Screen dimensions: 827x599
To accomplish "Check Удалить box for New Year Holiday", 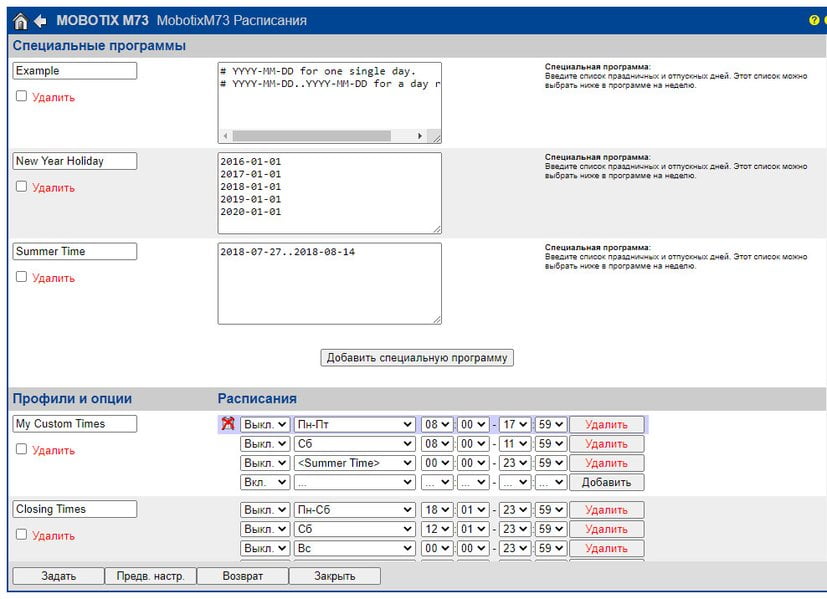I will [x=21, y=186].
